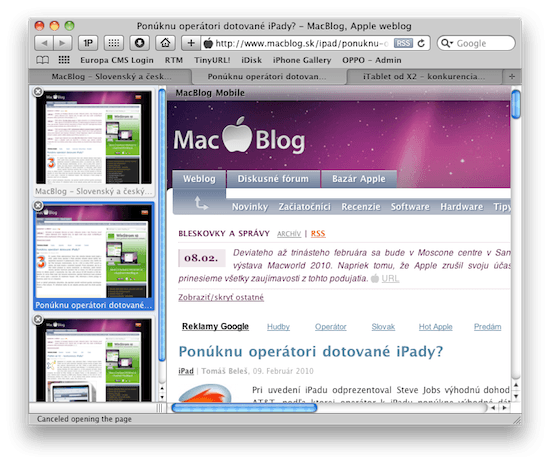550x464 pixels.
Task: Open the Recenzie section
Action: [x=361, y=207]
